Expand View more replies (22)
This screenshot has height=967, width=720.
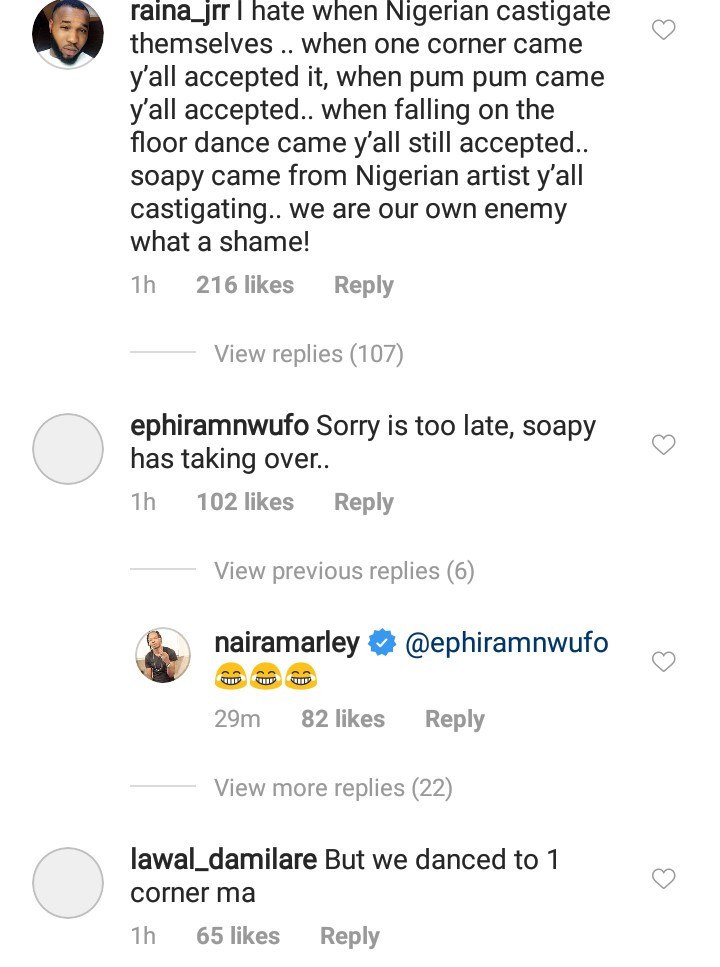click(333, 788)
